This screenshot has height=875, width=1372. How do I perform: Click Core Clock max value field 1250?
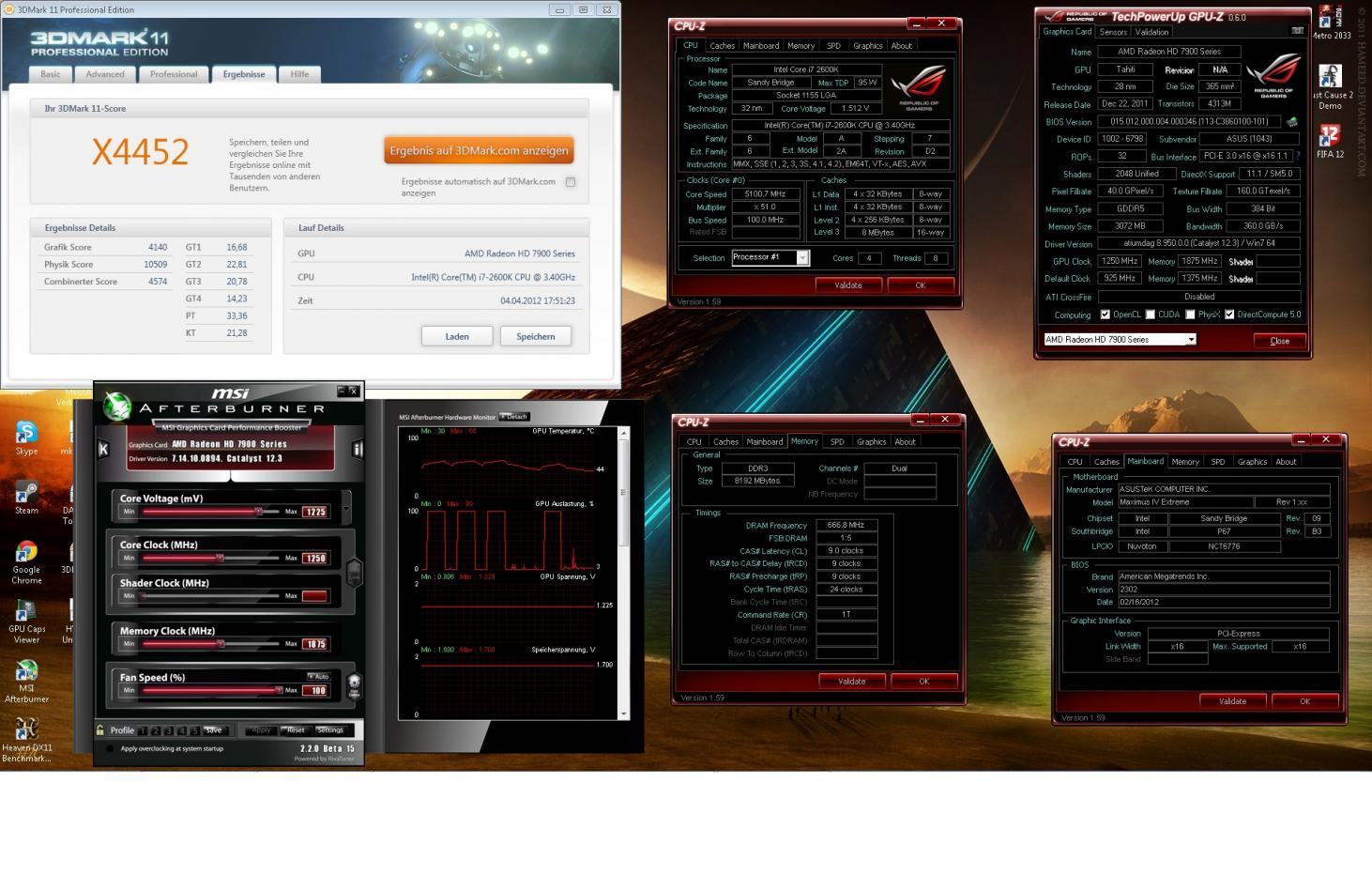point(314,558)
